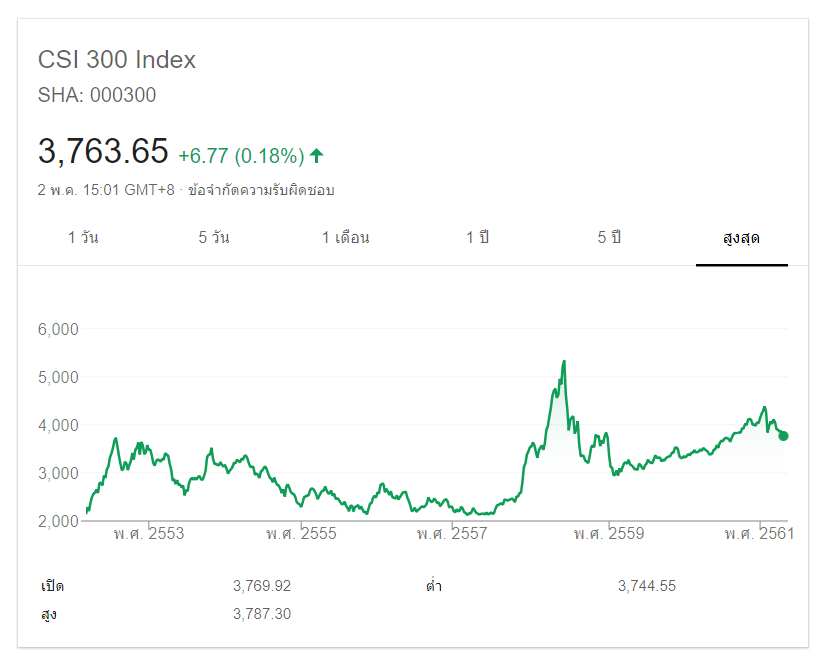Click the +6.77 (0.18%) change value
Screen dimensions: 823x659
point(241,156)
